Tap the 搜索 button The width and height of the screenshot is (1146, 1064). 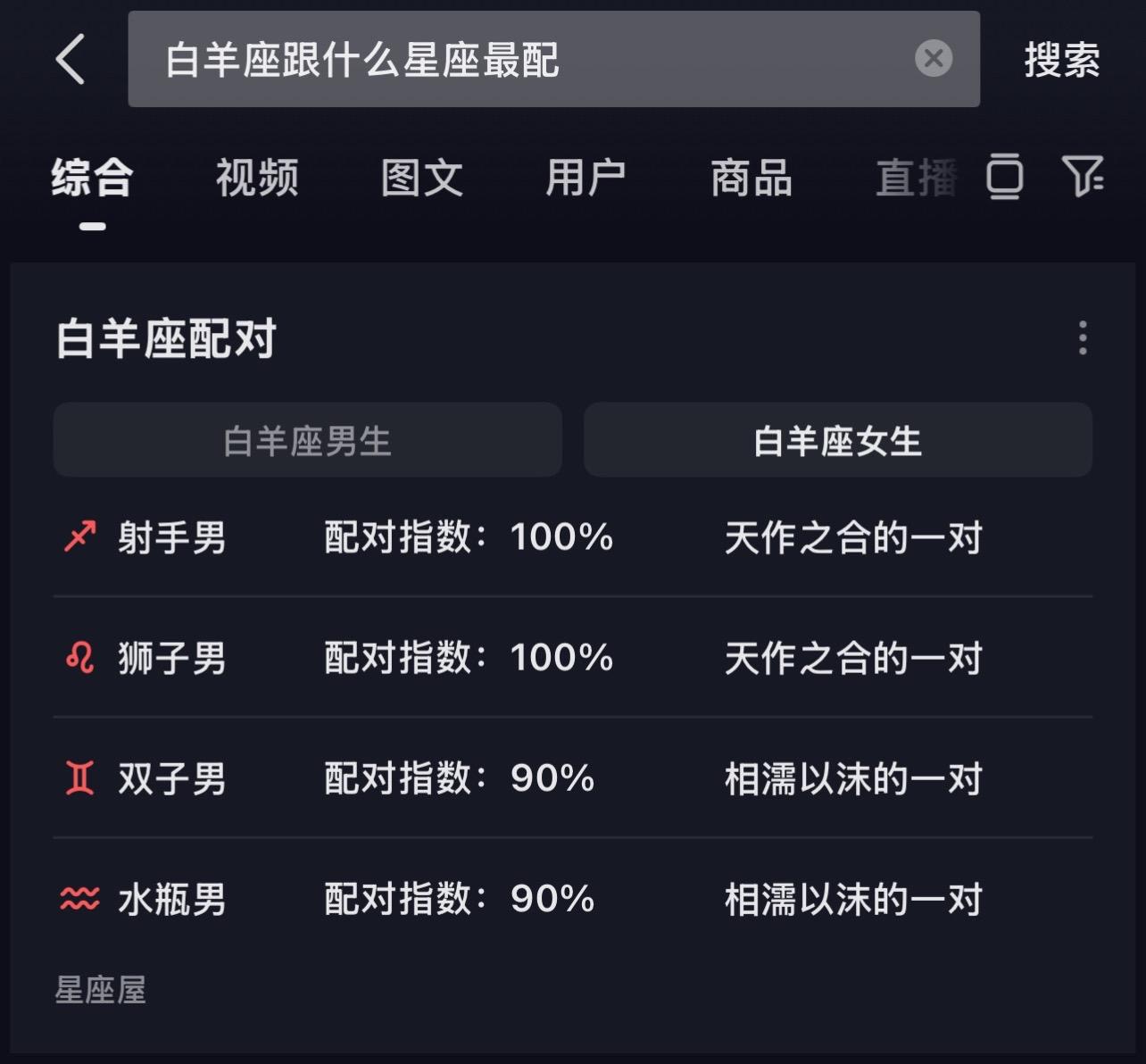coord(1062,60)
